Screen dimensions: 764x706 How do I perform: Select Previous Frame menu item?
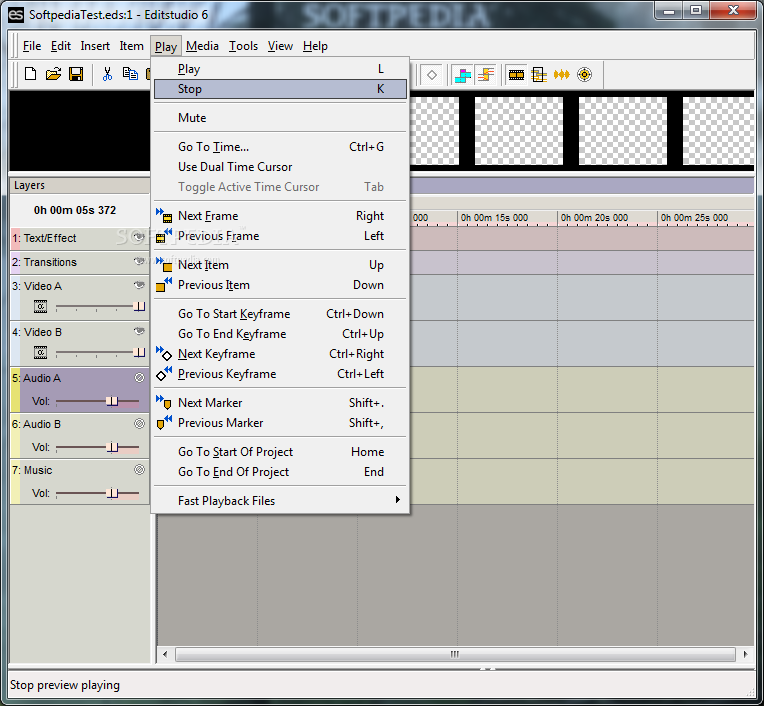280,236
